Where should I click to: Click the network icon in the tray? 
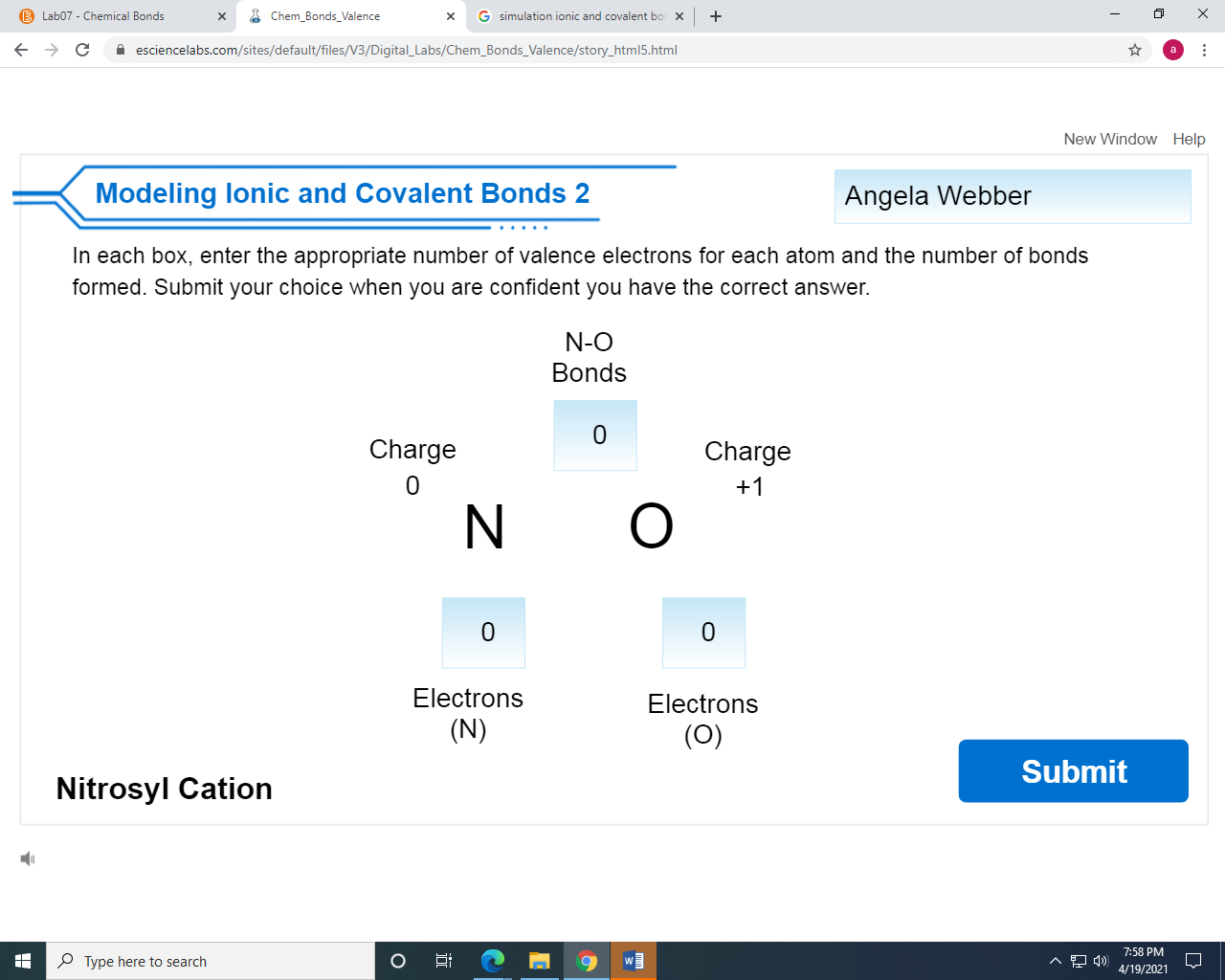[x=1079, y=961]
